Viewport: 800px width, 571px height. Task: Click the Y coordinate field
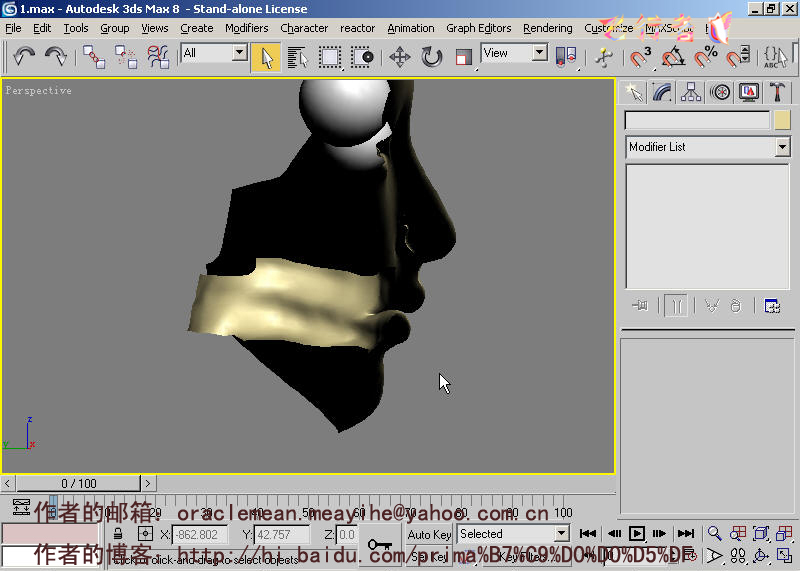281,535
